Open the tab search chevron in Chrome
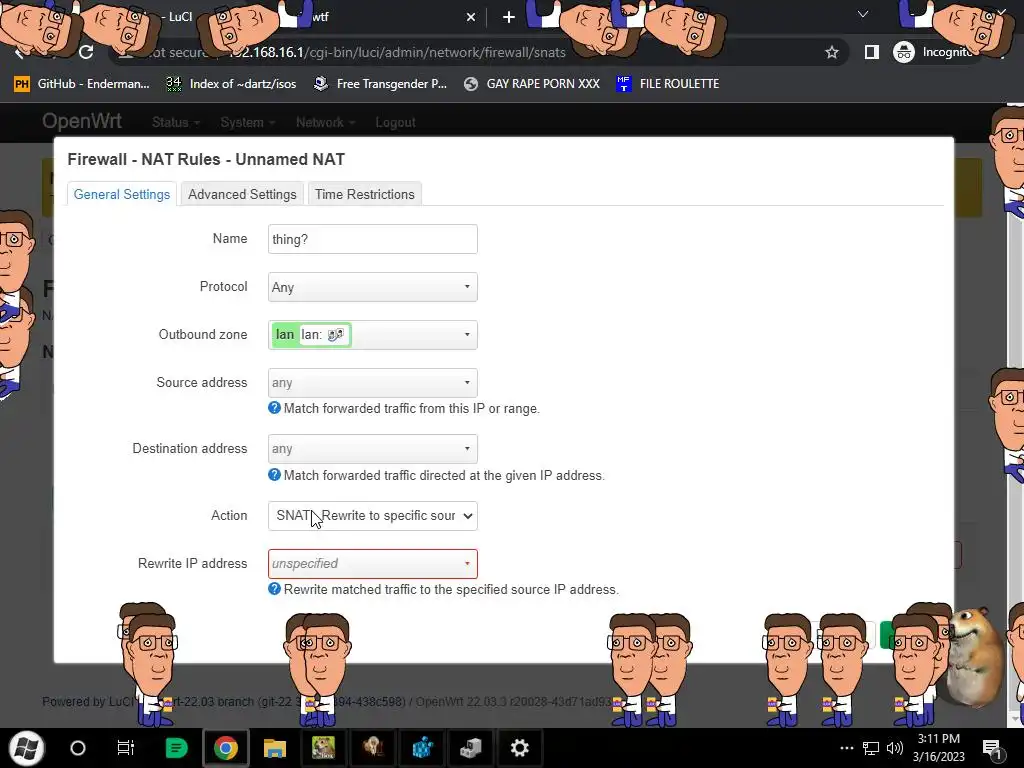 pos(863,14)
